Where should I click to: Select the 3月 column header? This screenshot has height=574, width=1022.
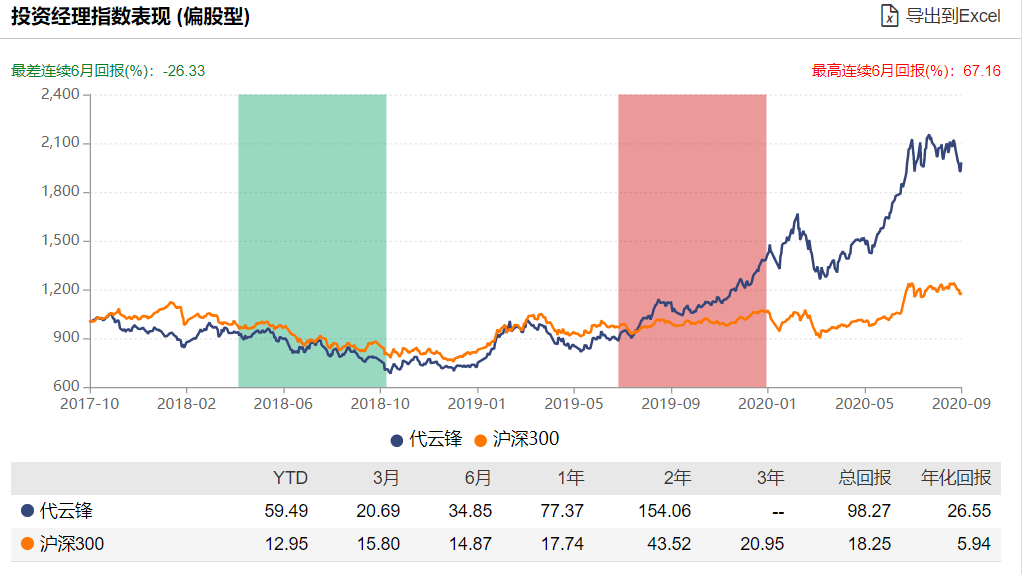[386, 478]
